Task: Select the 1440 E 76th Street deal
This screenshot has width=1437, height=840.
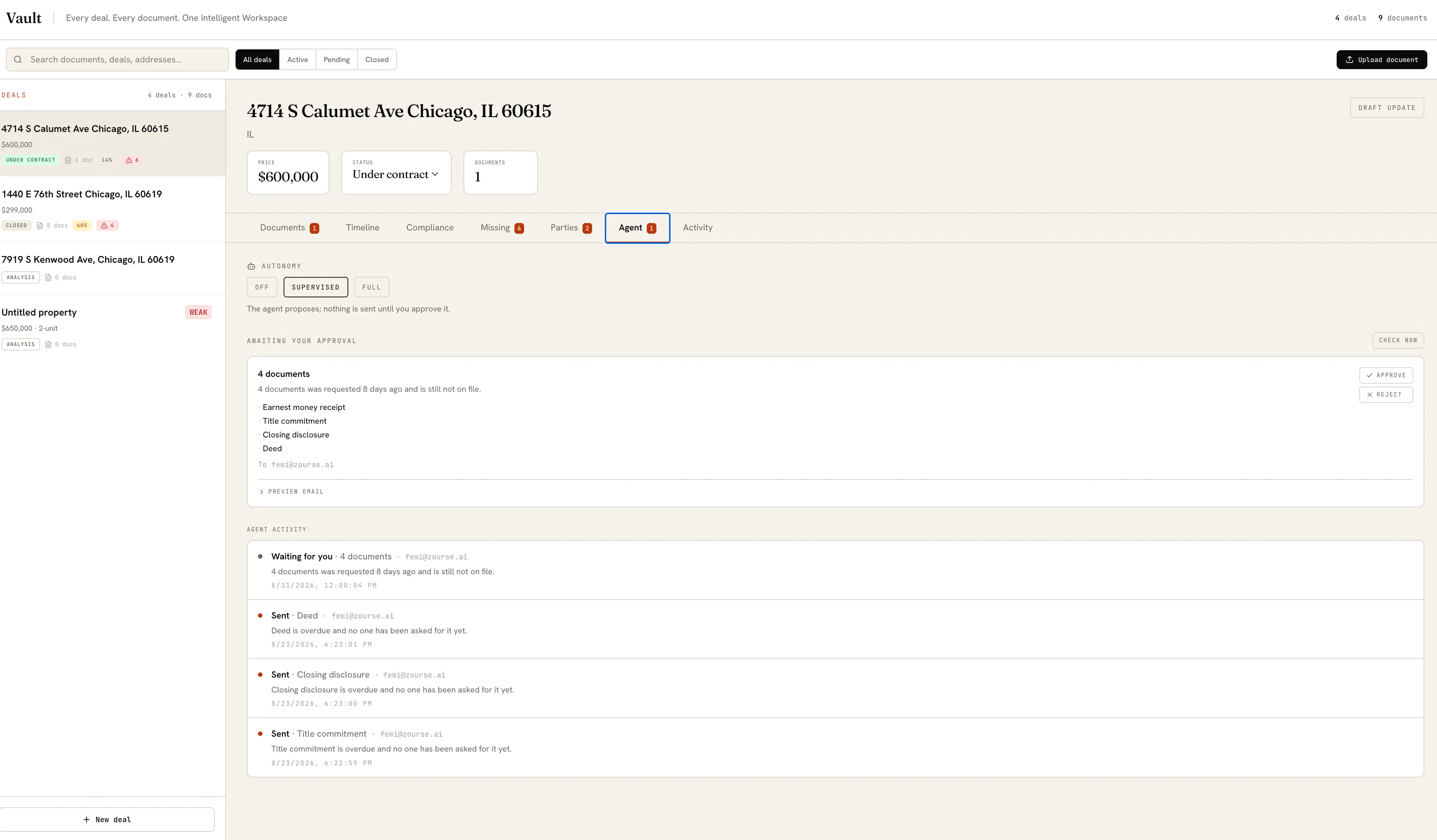Action: (112, 209)
